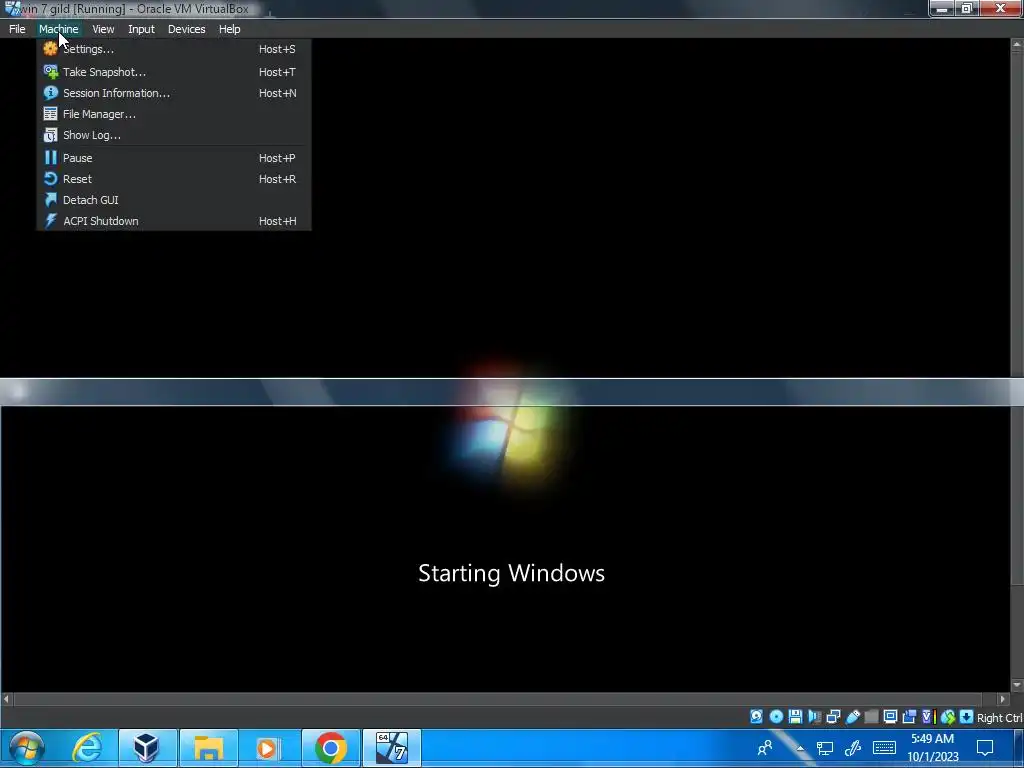
Task: Click the horizontal scrollbar right arrow
Action: 1003,699
